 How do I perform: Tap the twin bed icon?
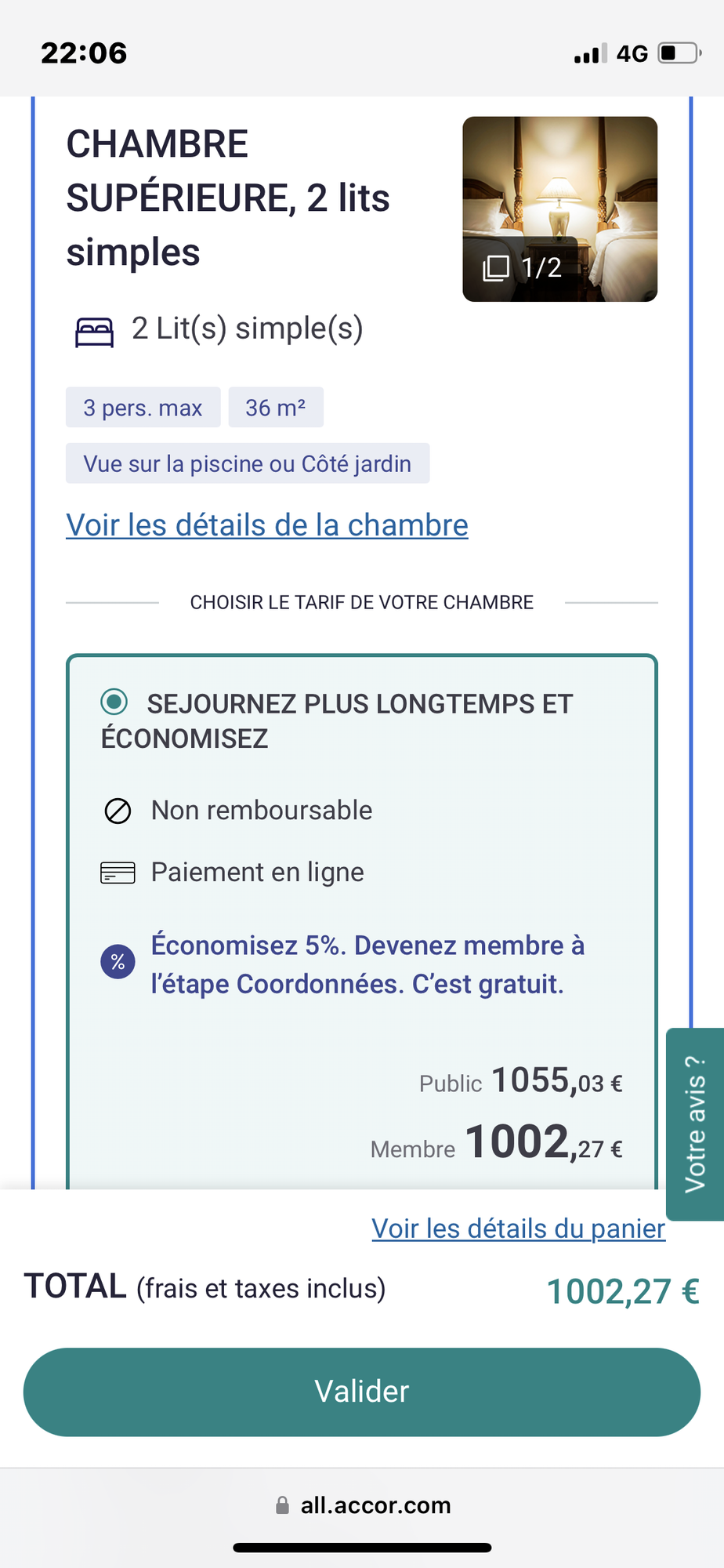(94, 332)
